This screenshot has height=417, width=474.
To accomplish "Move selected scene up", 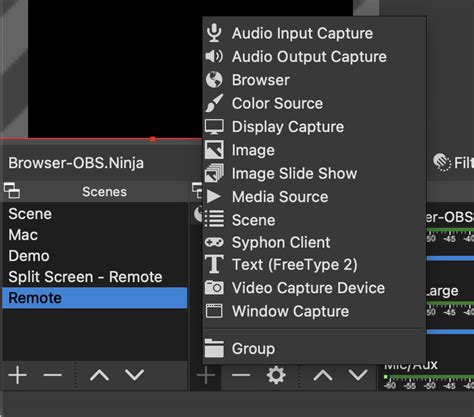I will click(99, 375).
